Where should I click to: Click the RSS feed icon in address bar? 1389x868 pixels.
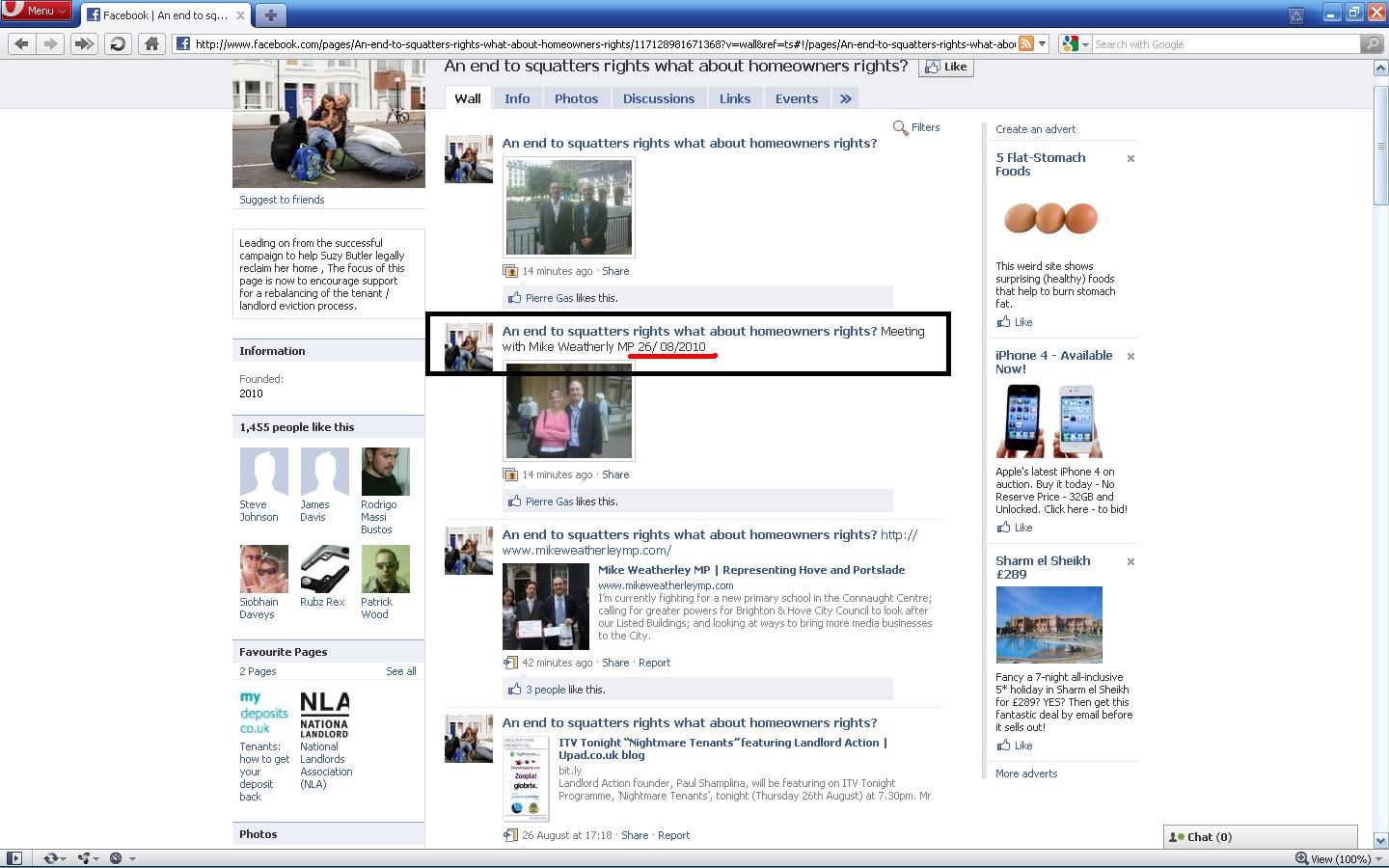coord(1026,43)
